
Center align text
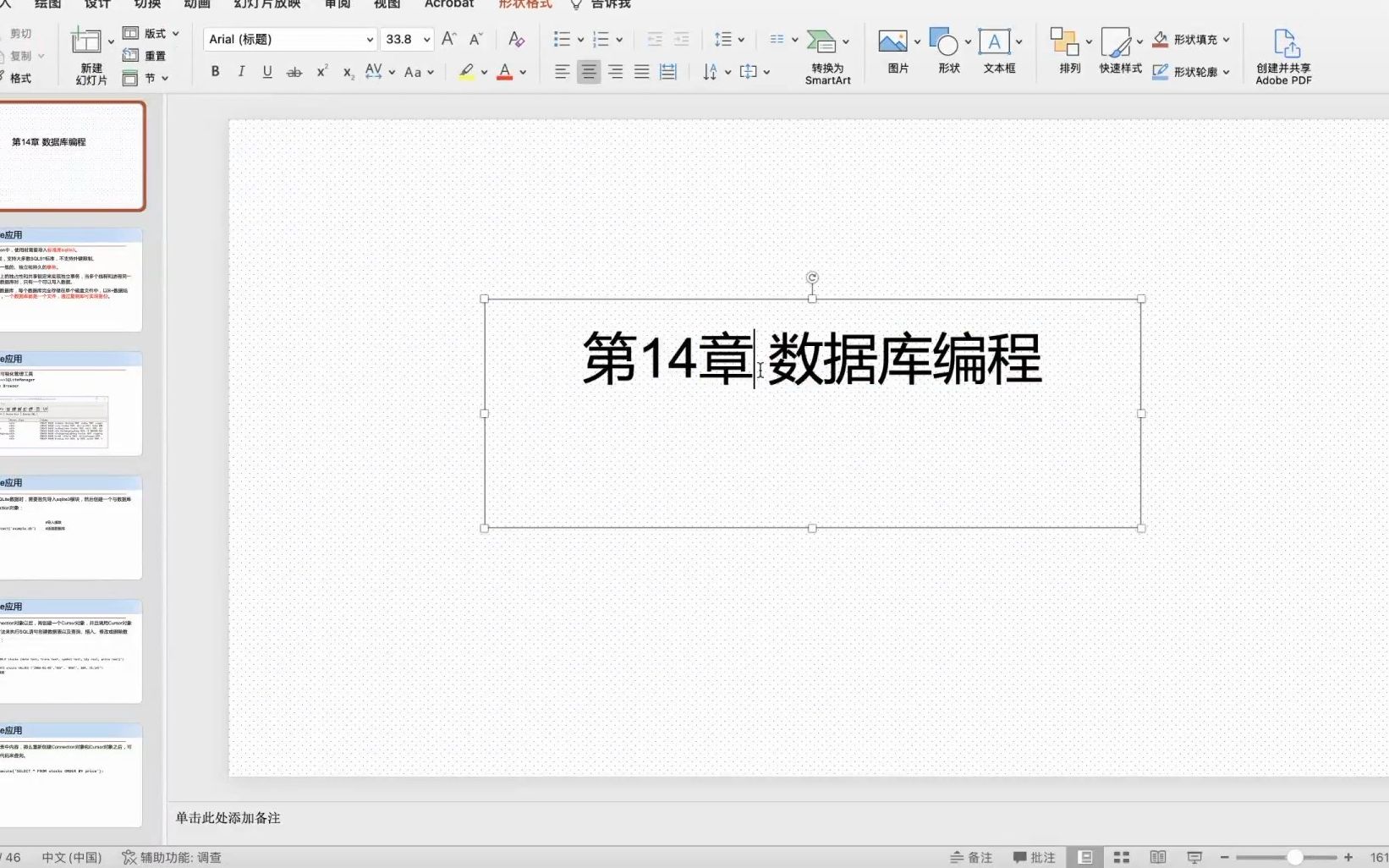[588, 72]
